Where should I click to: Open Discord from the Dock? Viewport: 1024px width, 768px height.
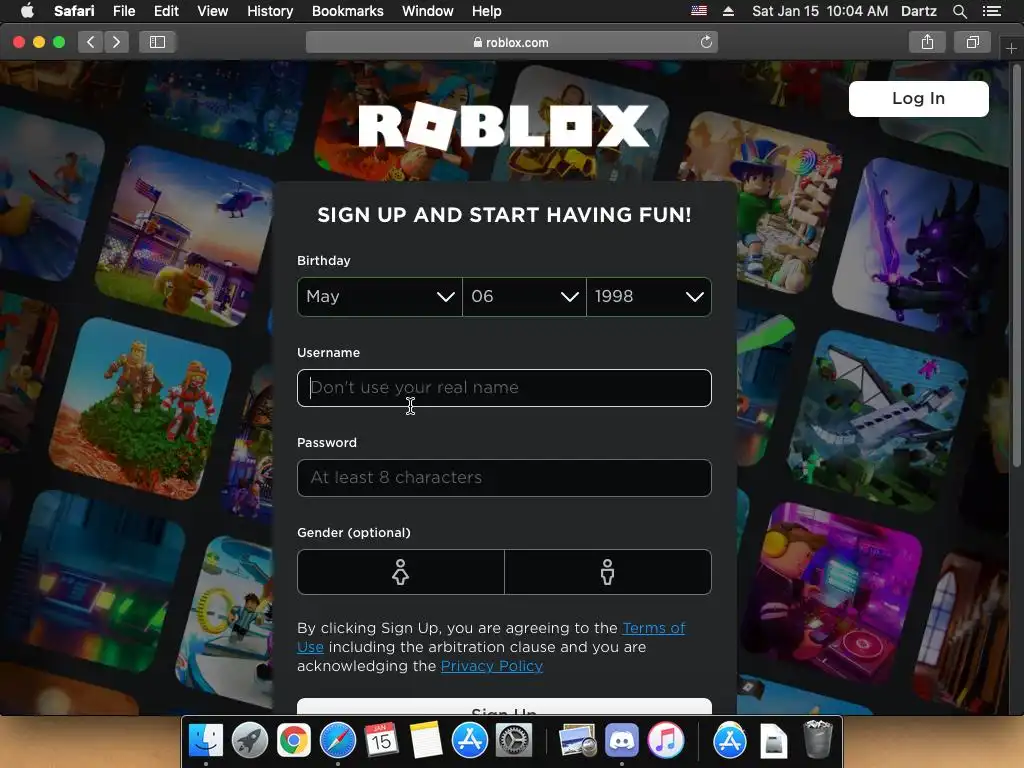622,741
